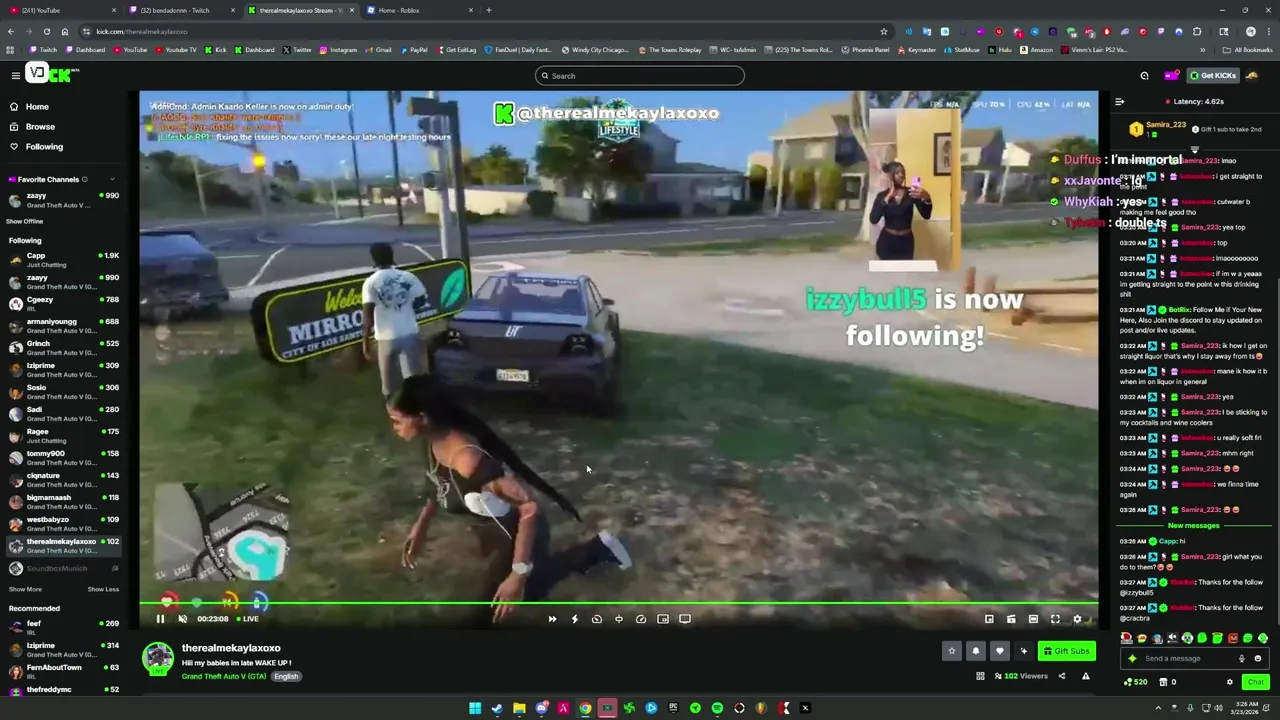This screenshot has width=1280, height=720.
Task: Open the chat shop store icon
Action: (1163, 682)
